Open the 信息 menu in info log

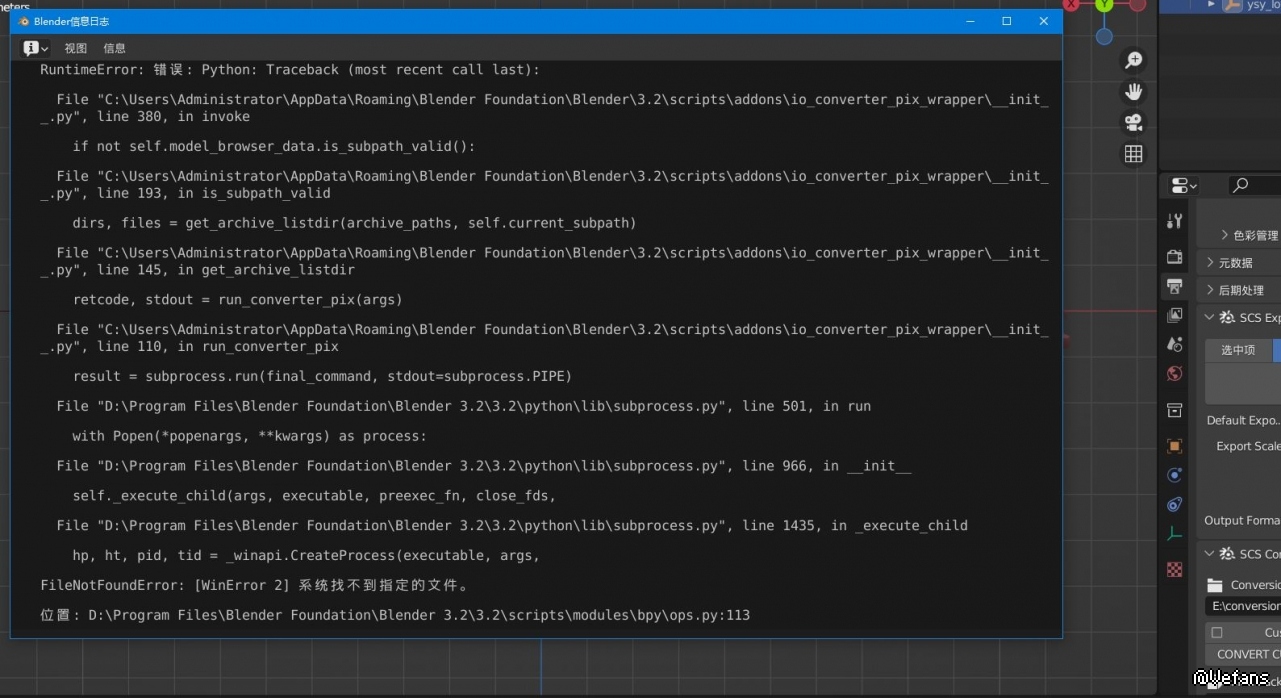115,48
